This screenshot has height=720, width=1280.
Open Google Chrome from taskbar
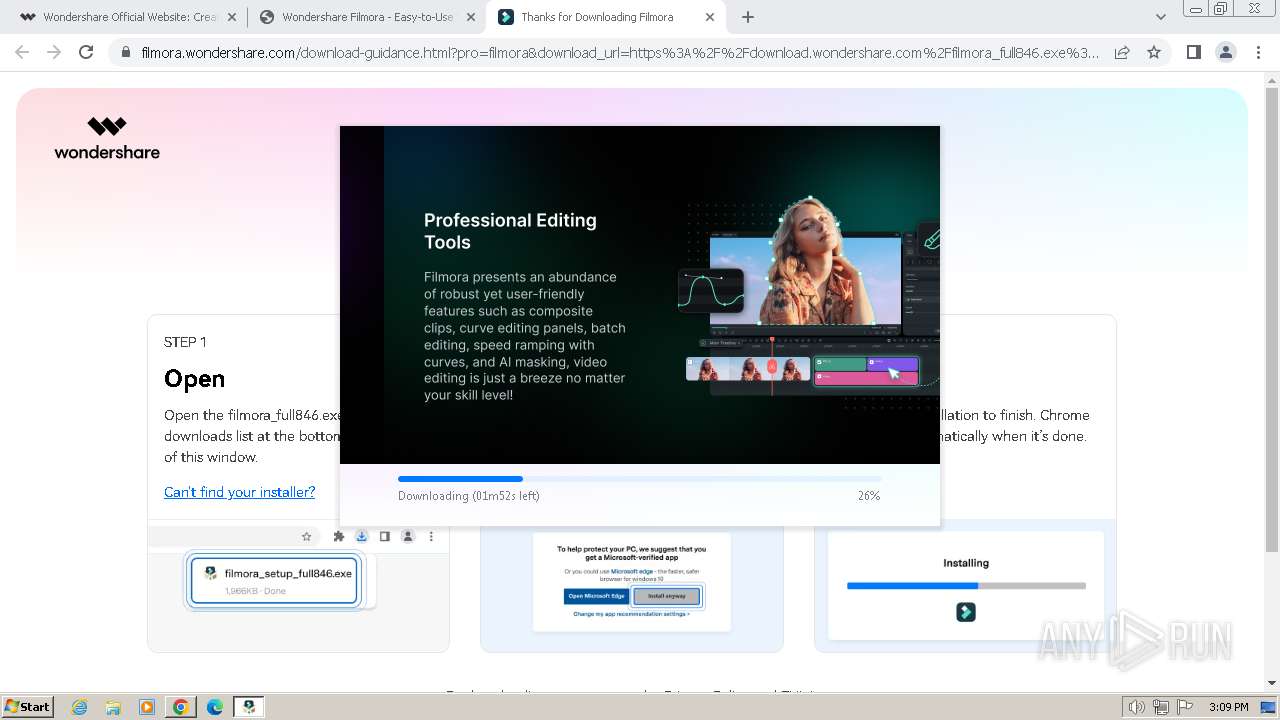coord(181,707)
